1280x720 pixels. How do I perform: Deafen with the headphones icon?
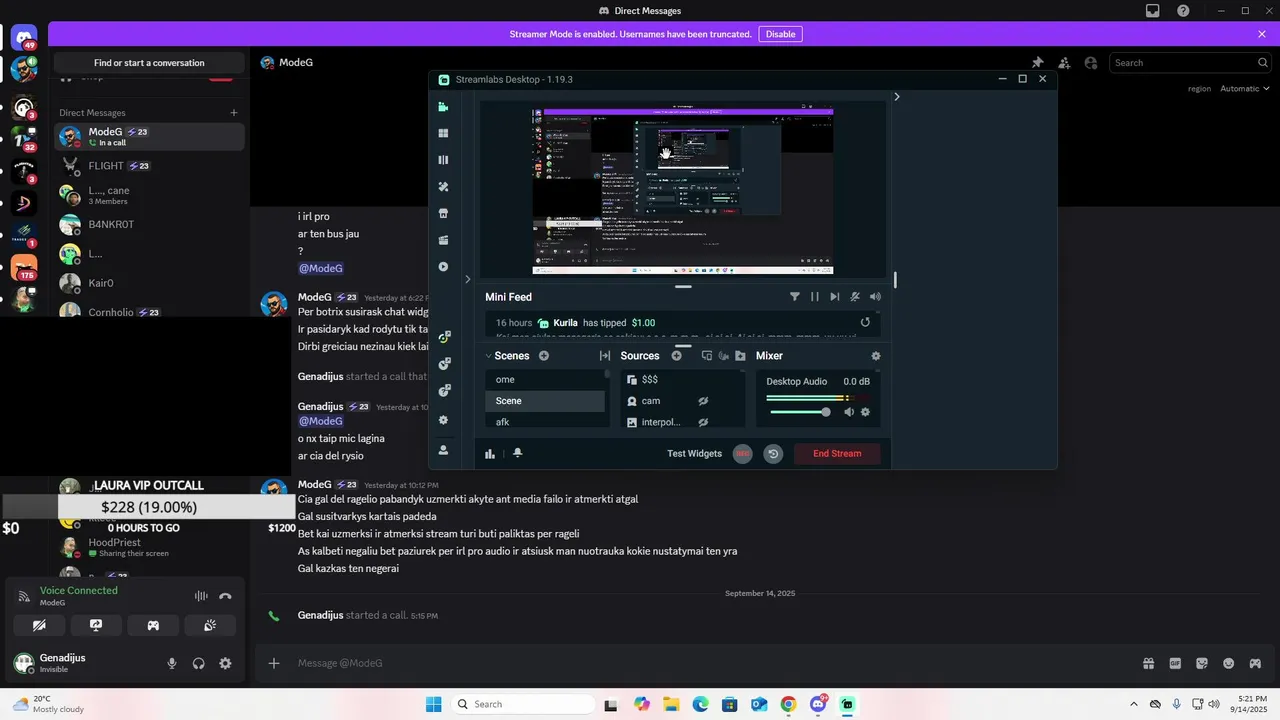[x=198, y=663]
